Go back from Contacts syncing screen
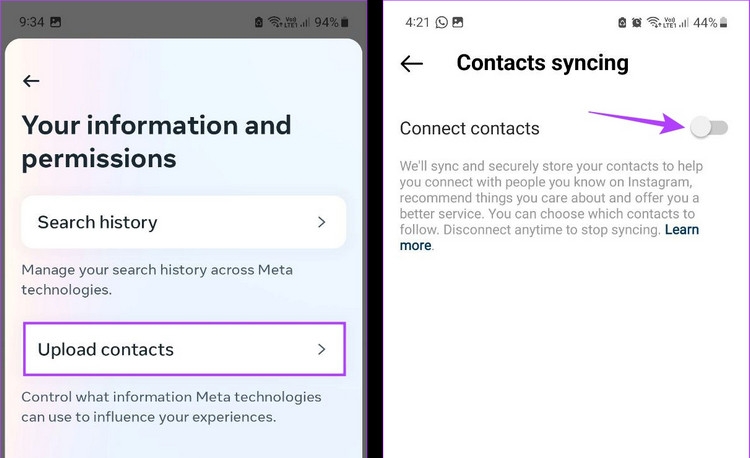The height and width of the screenshot is (458, 750). 411,63
